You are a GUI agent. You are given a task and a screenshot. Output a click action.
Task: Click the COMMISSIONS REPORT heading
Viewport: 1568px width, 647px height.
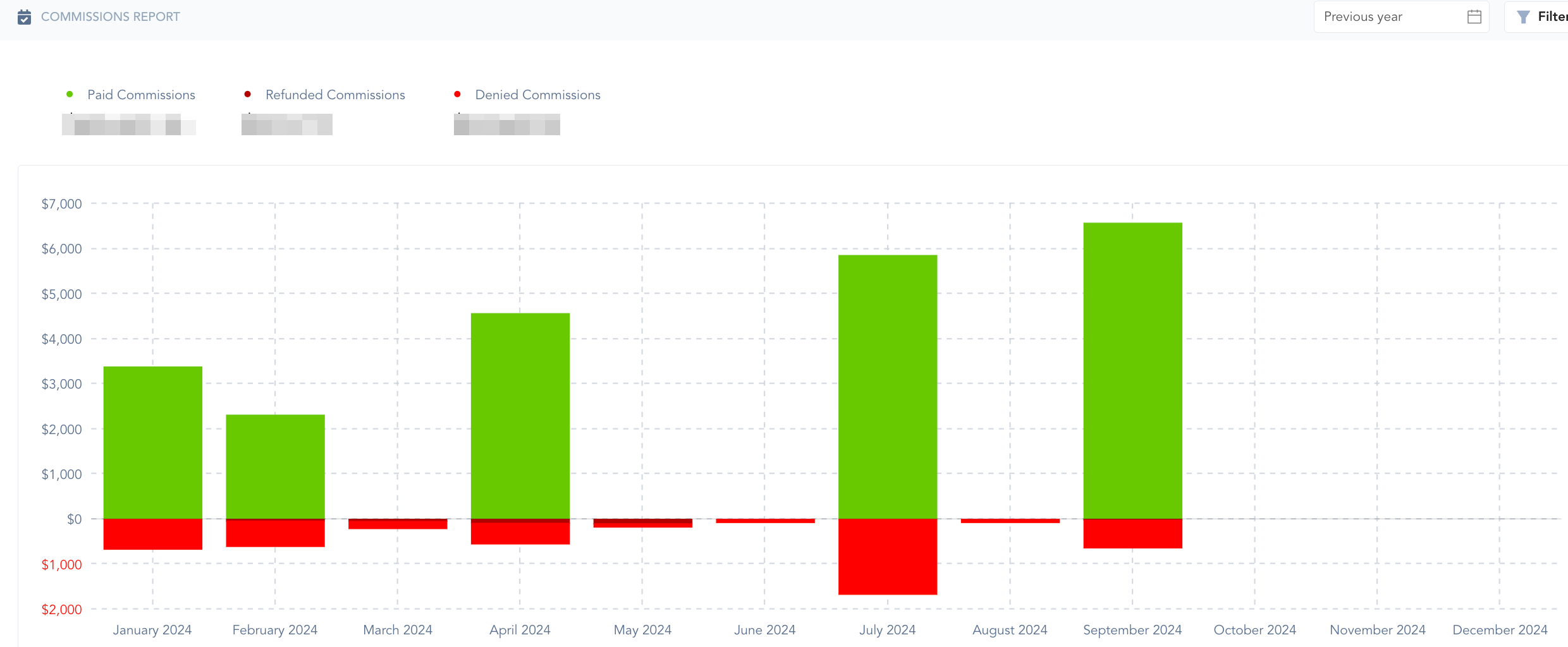point(111,17)
